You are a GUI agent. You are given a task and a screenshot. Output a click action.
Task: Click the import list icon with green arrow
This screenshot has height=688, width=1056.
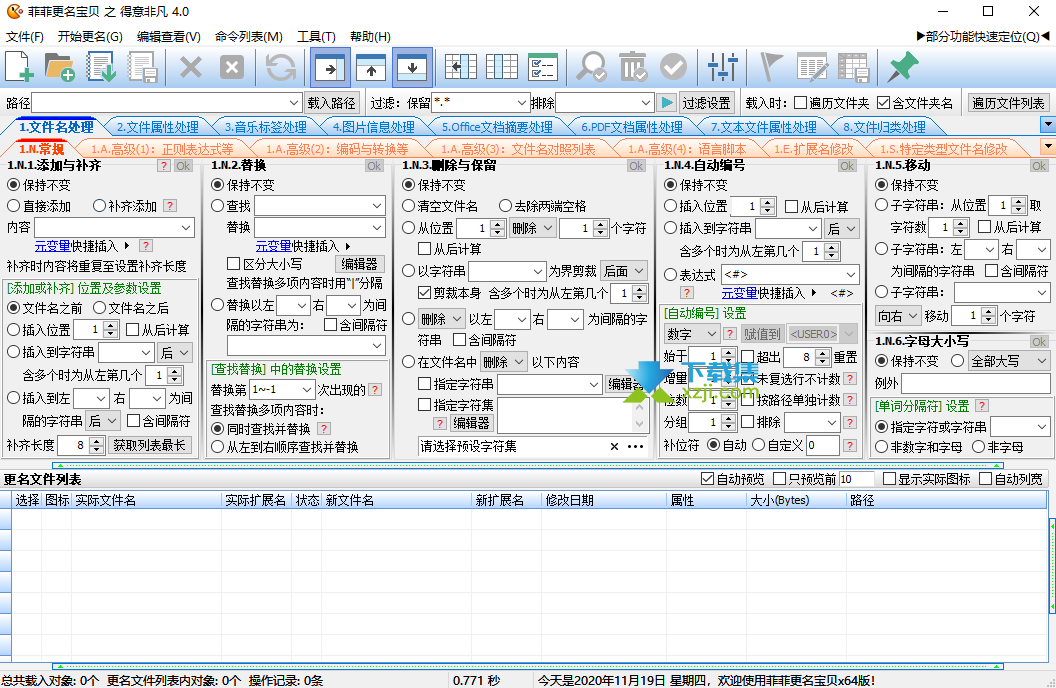[101, 67]
